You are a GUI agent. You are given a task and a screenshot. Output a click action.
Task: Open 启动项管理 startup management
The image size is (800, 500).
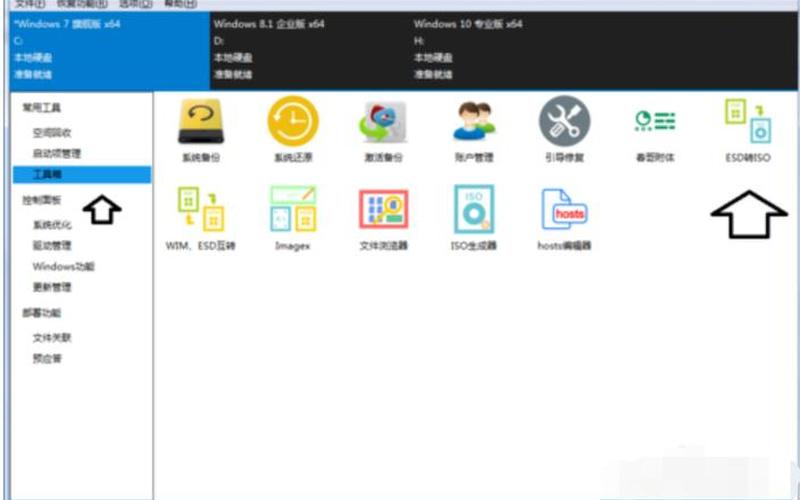click(57, 154)
